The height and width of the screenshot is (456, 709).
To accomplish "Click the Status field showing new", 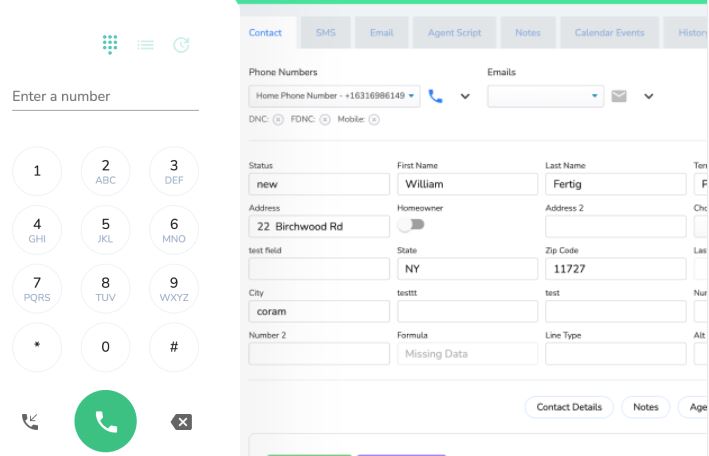I will (x=319, y=184).
